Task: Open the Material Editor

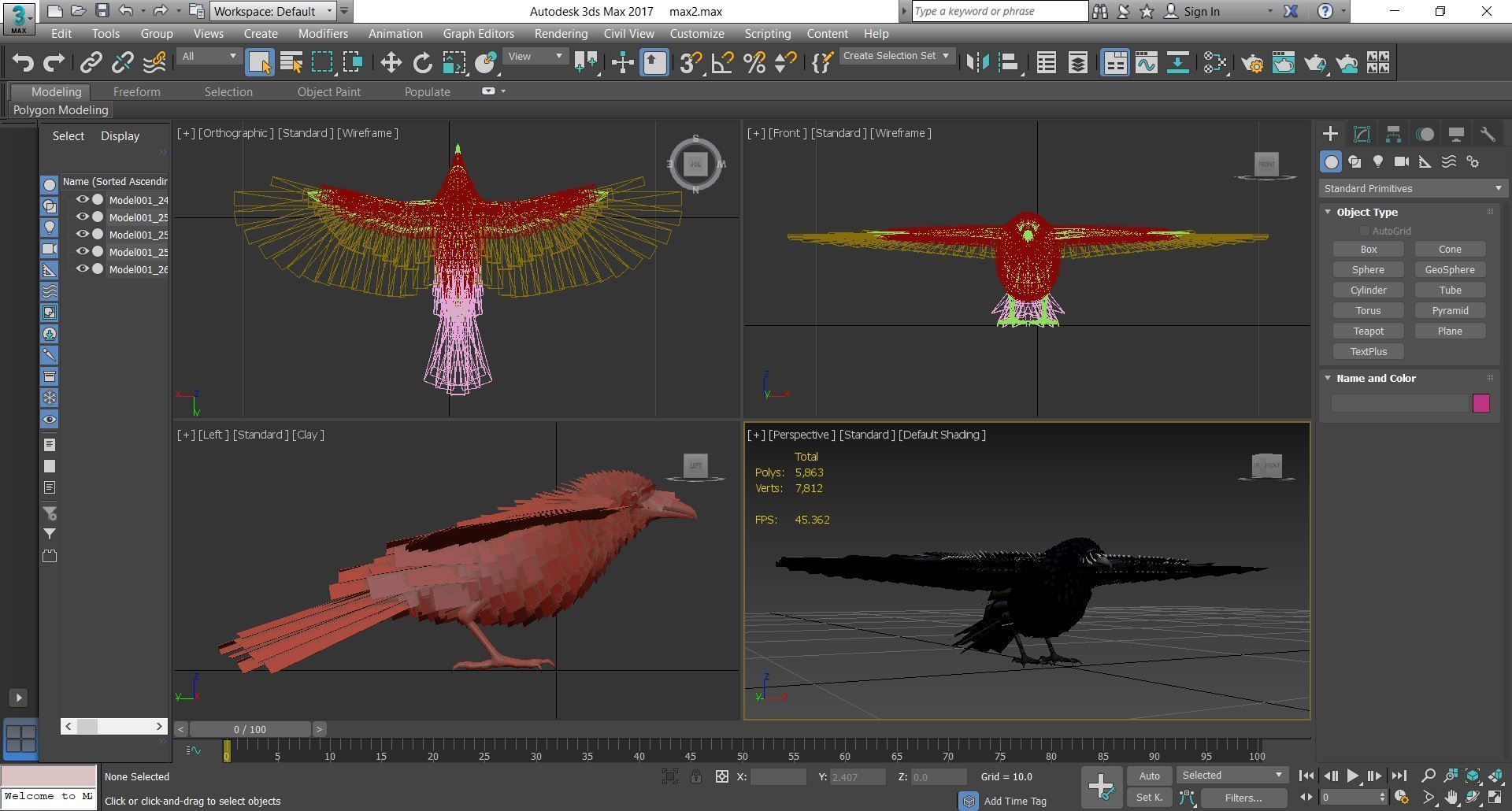Action: 1215,63
